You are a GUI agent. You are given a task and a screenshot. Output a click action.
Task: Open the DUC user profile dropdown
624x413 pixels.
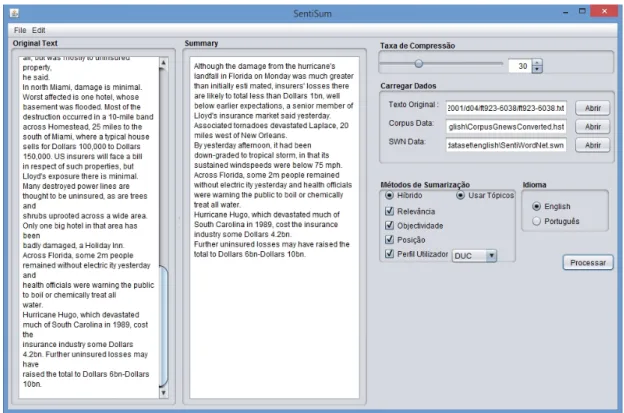[474, 256]
